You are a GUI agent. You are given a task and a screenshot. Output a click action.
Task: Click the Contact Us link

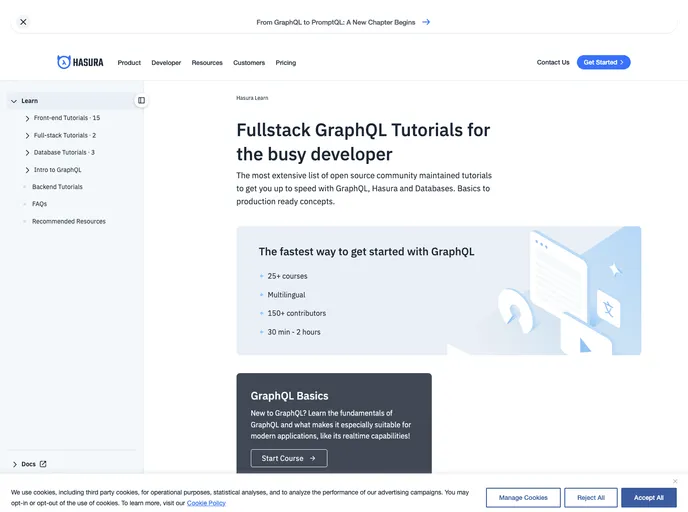[x=553, y=62]
